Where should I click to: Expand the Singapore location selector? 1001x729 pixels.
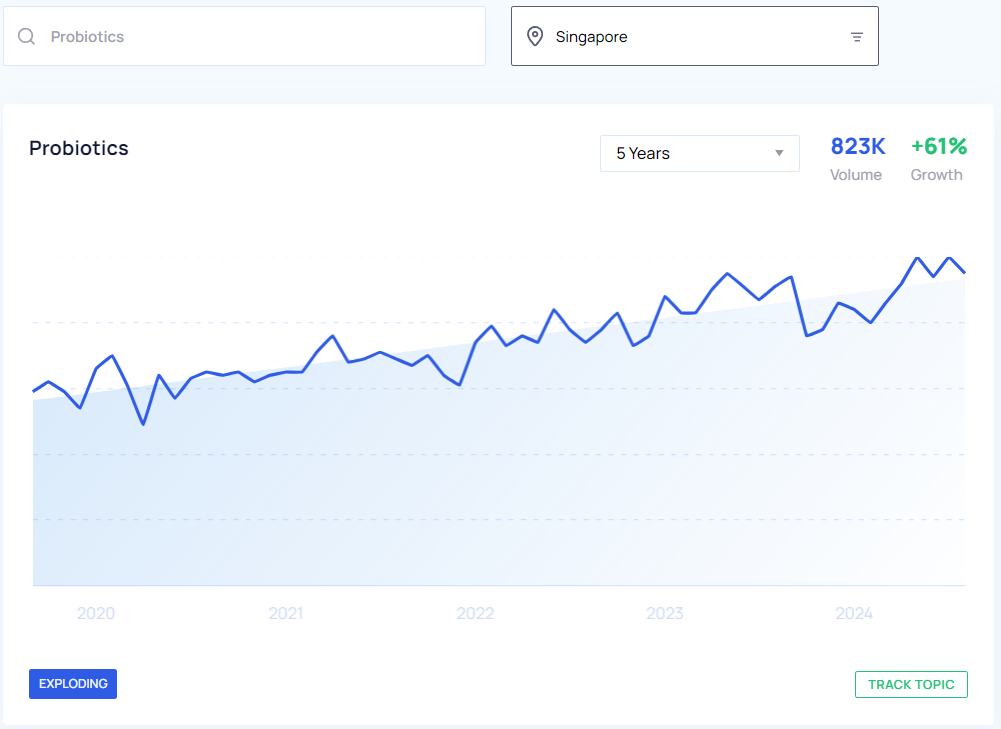694,37
